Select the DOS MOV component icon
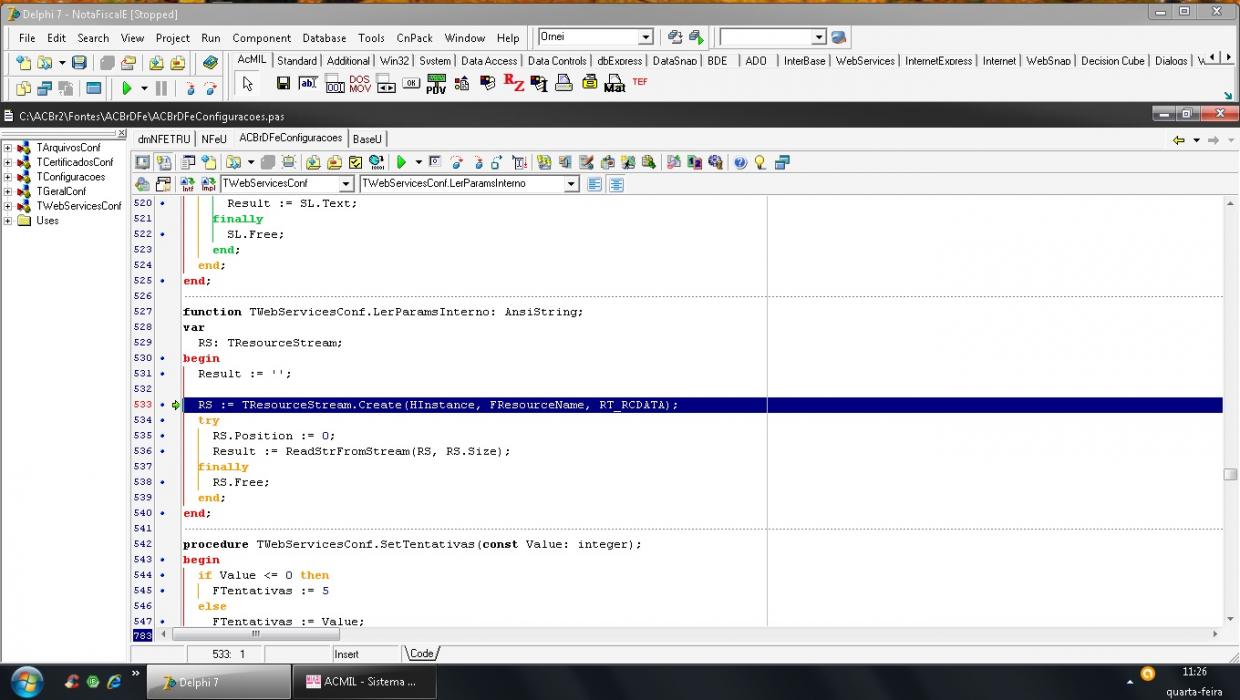This screenshot has width=1240, height=700. [360, 84]
